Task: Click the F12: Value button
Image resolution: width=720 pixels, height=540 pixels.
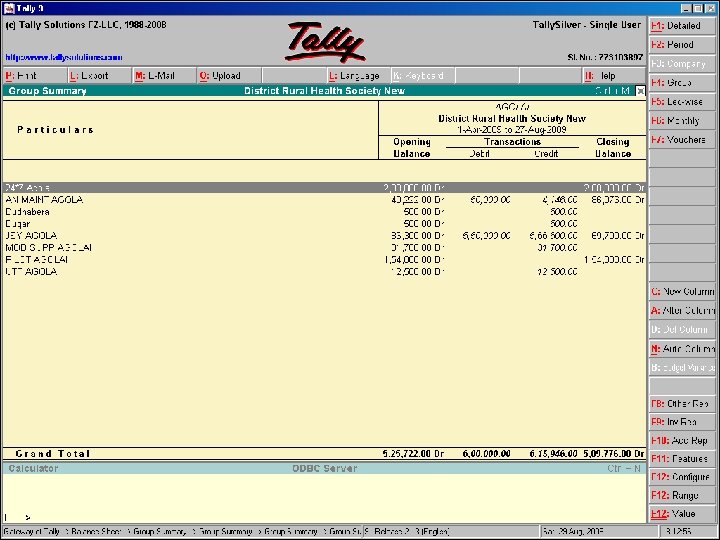Action: 682,514
